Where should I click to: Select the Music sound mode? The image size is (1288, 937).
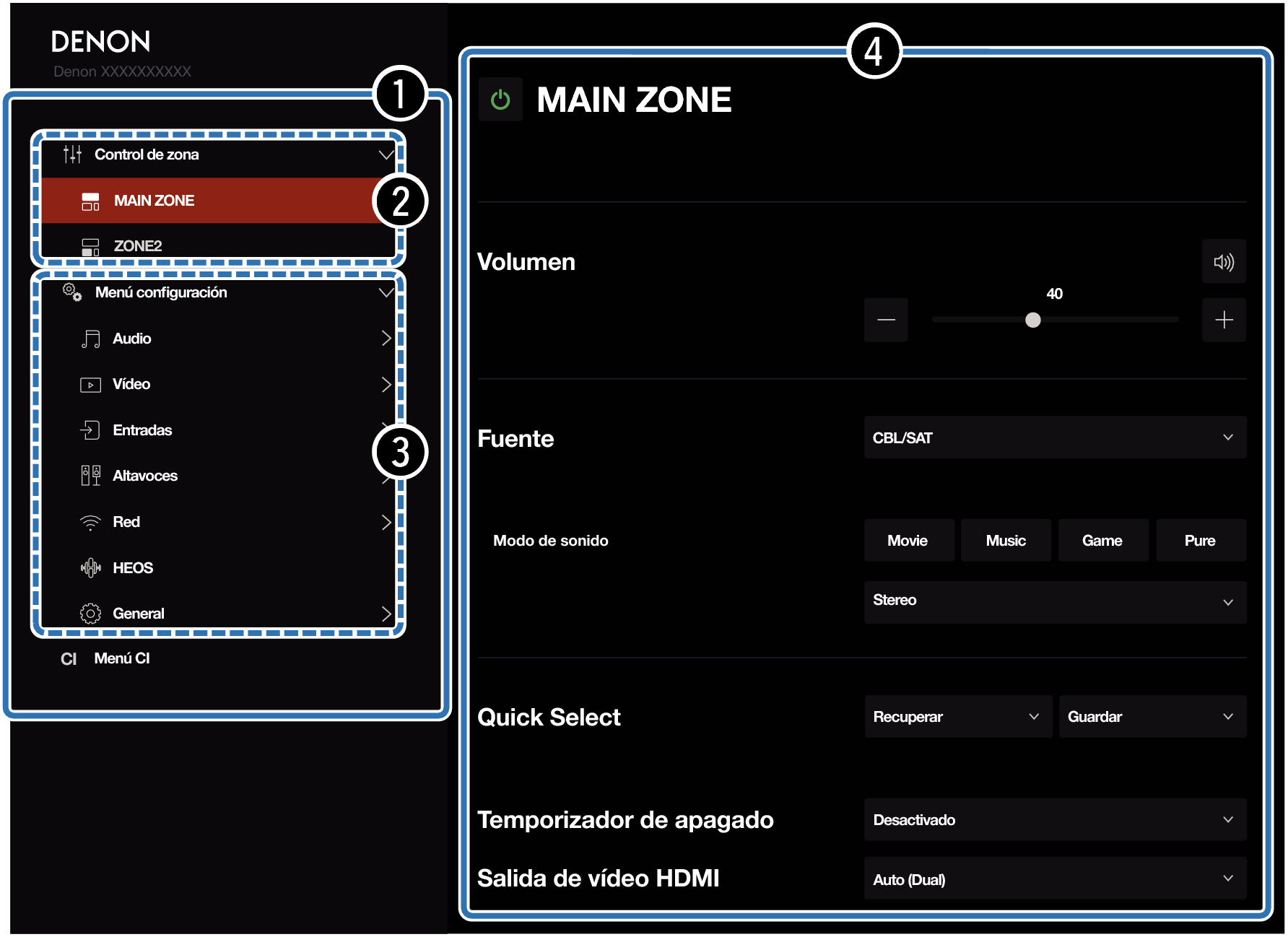point(1006,541)
